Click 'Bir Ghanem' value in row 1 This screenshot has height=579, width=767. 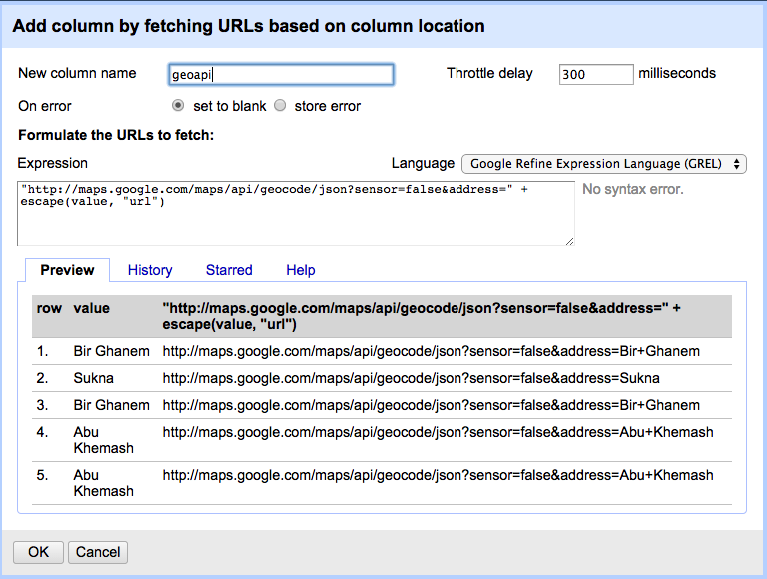click(x=112, y=351)
